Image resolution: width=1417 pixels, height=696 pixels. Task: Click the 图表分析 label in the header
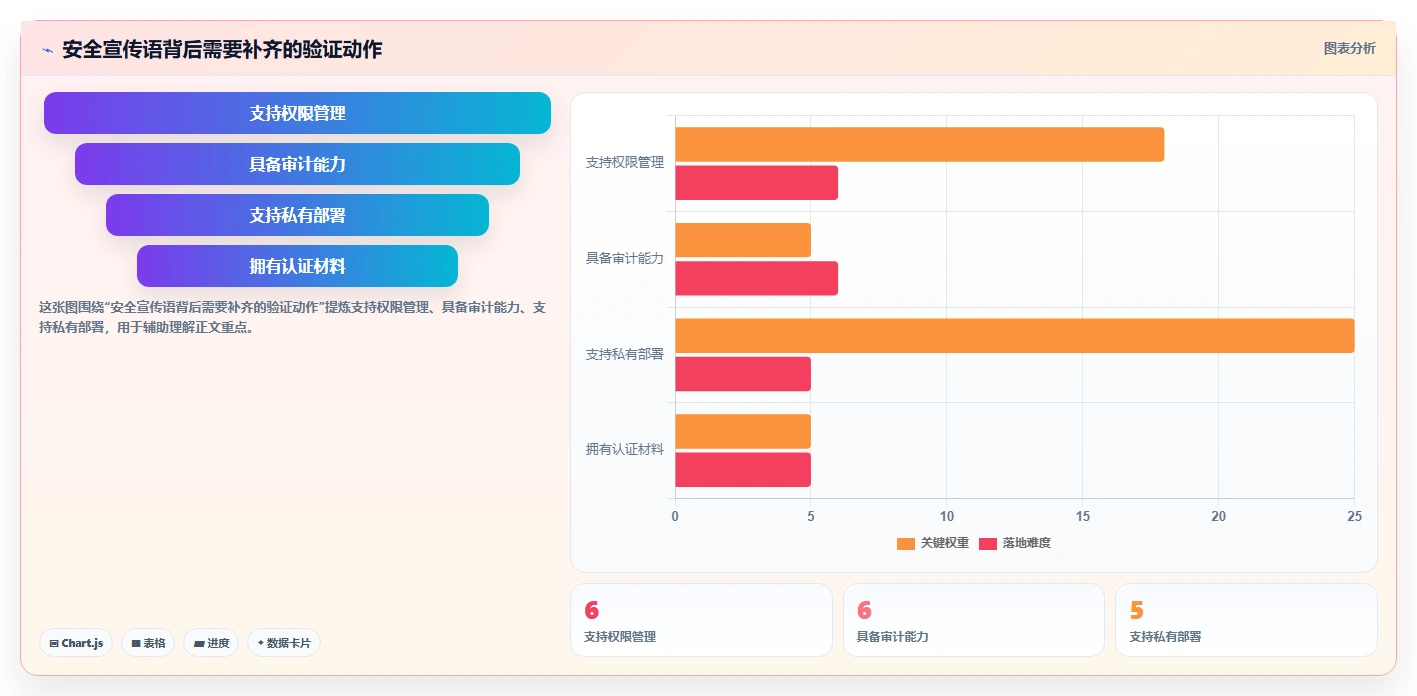tap(1349, 48)
